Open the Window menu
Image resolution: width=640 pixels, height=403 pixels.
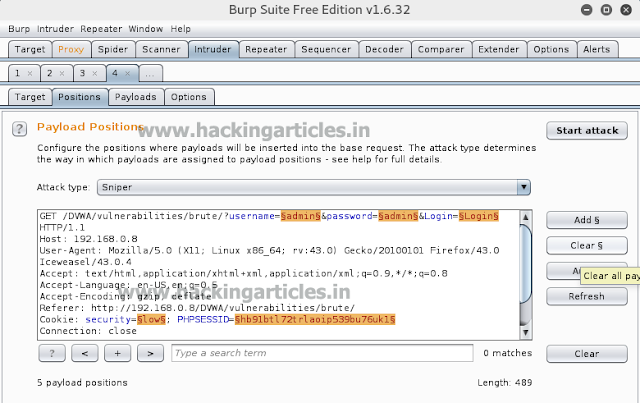[x=146, y=29]
